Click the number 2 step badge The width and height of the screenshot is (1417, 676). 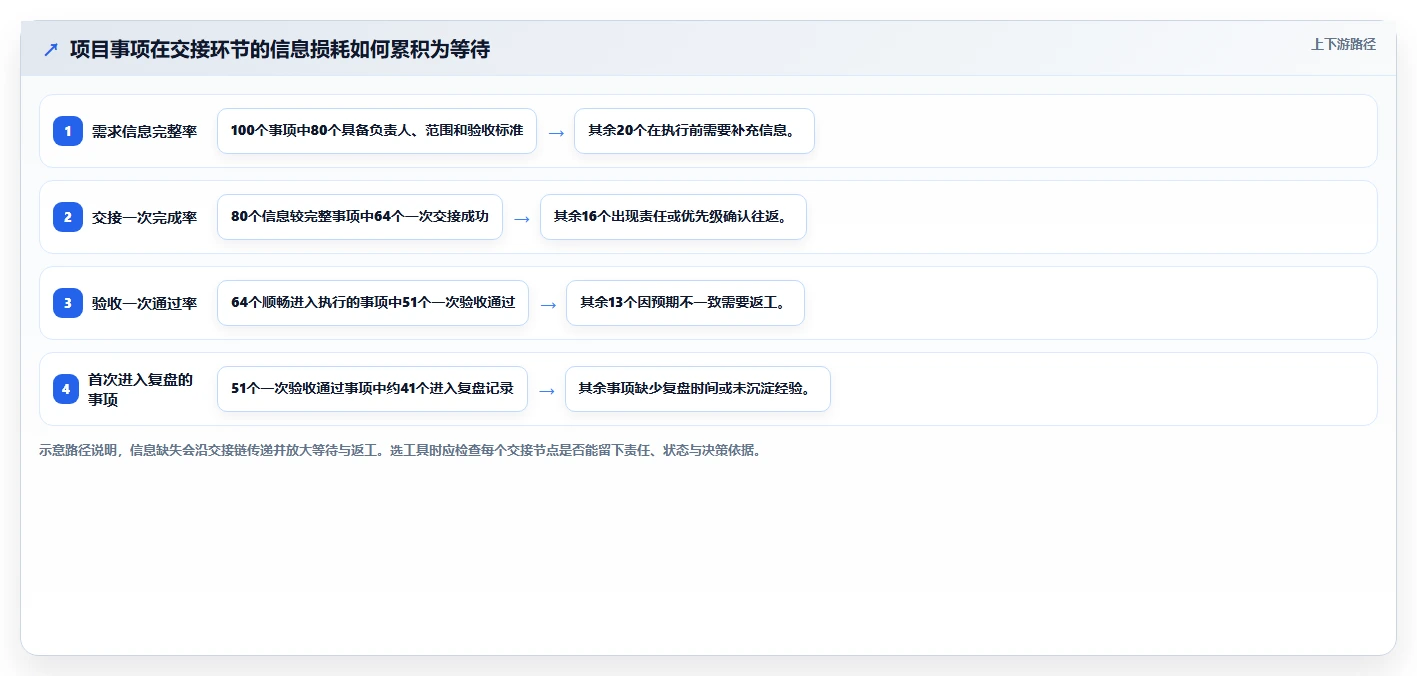pyautogui.click(x=68, y=217)
